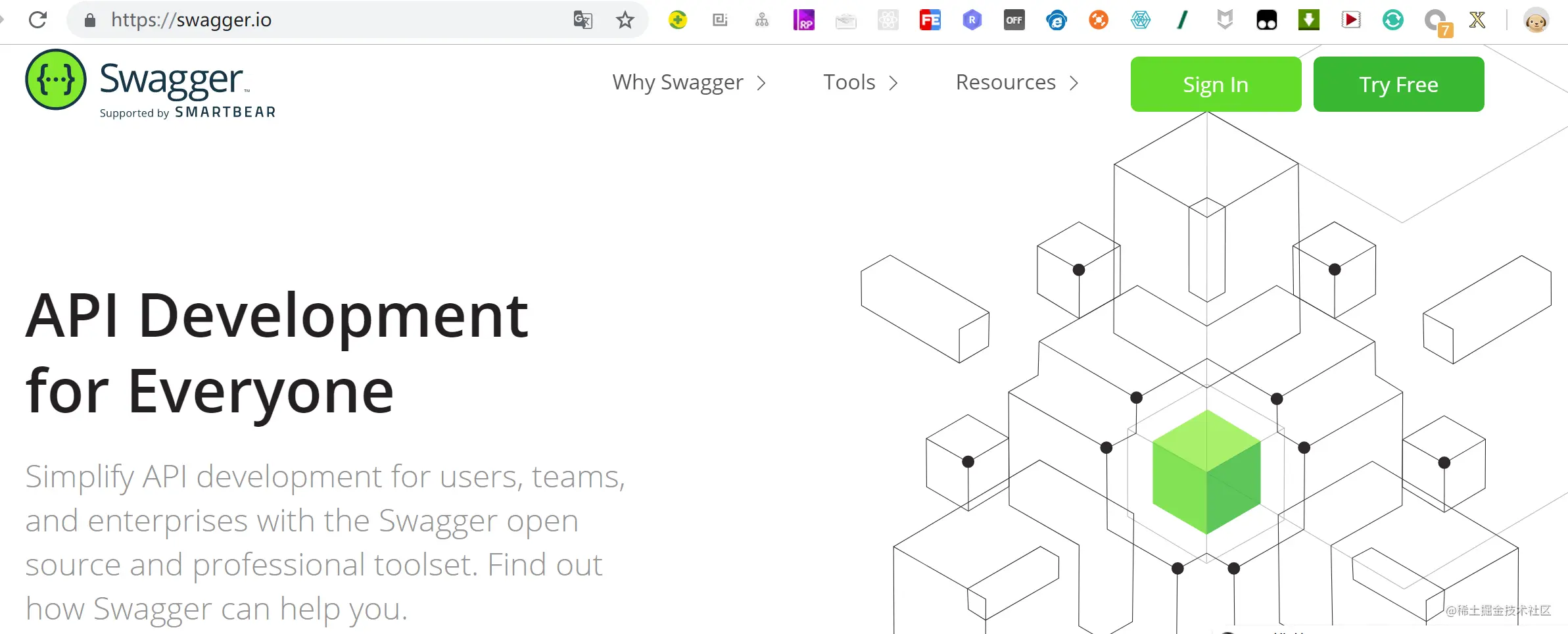Click the Try Free button
Image resolution: width=1568 pixels, height=634 pixels.
click(x=1398, y=84)
